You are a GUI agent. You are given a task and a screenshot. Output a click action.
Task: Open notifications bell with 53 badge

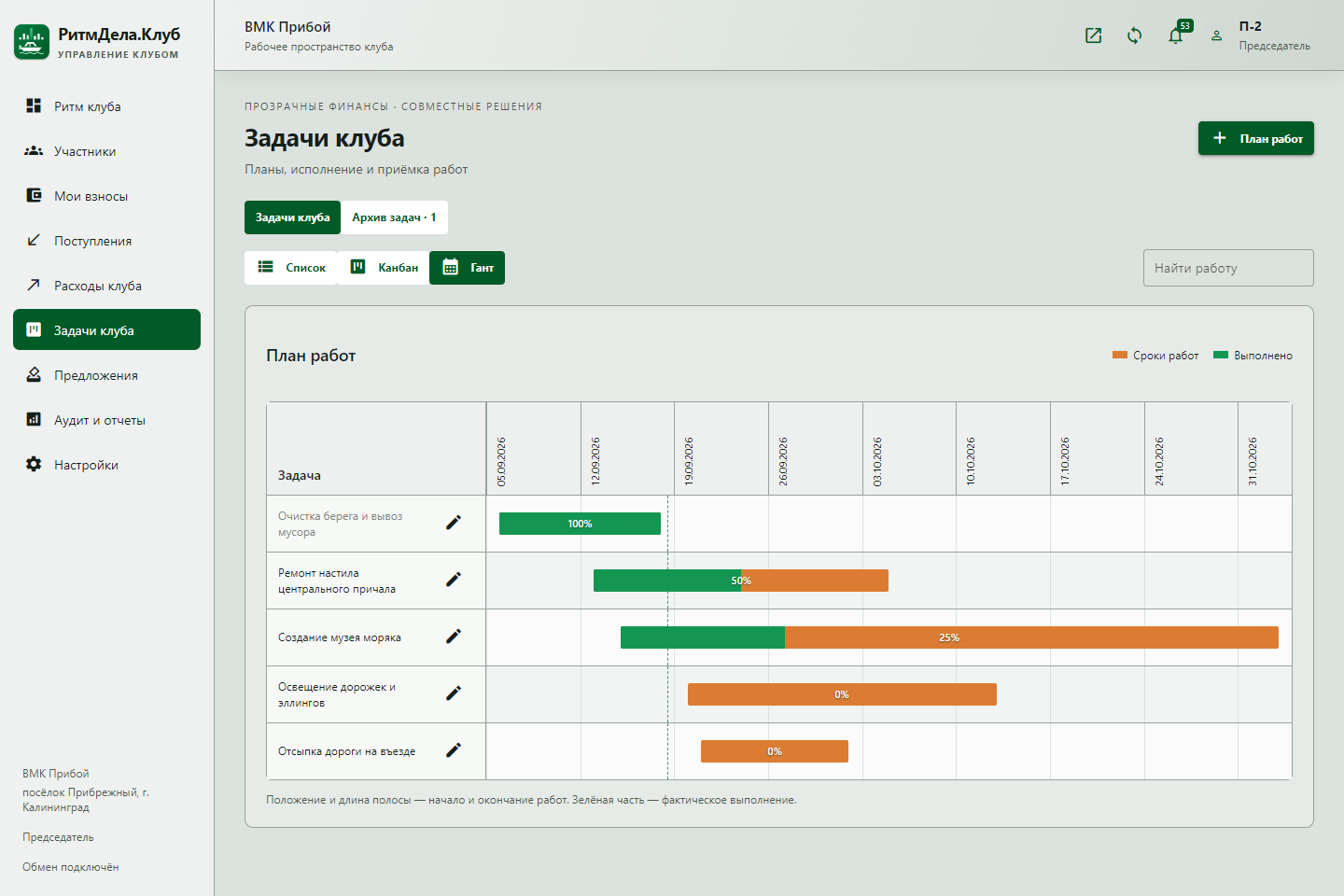point(1176,35)
